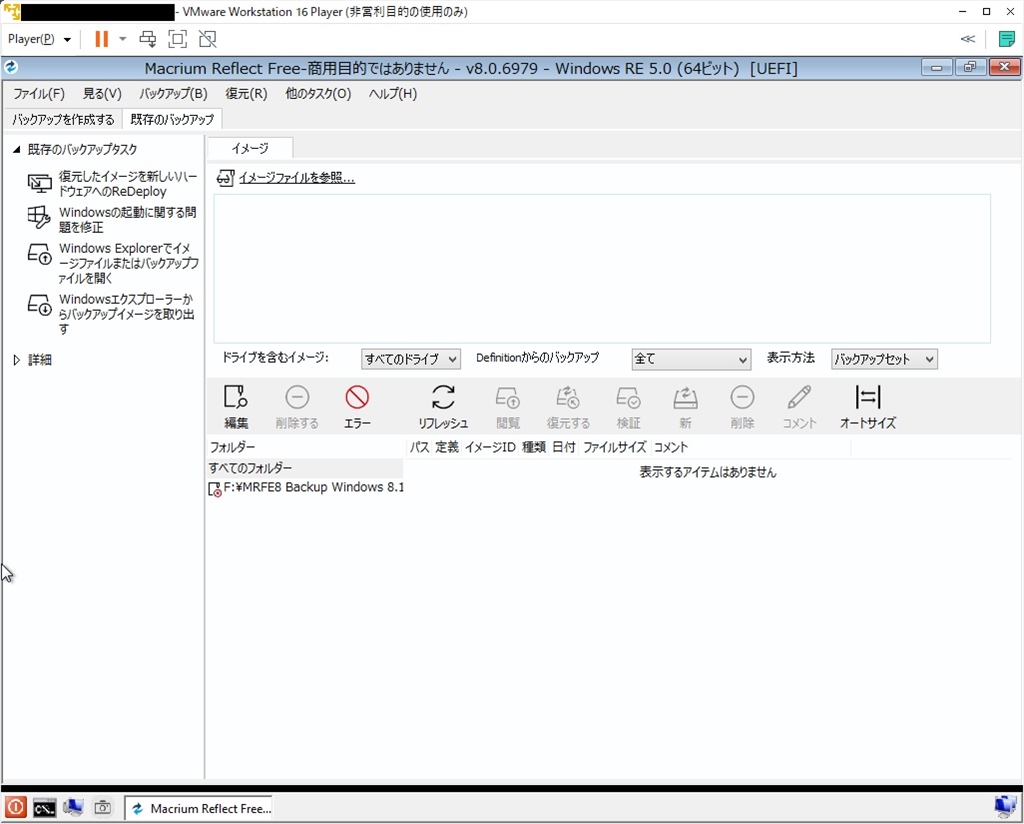Click the 日付 column header

click(x=564, y=447)
